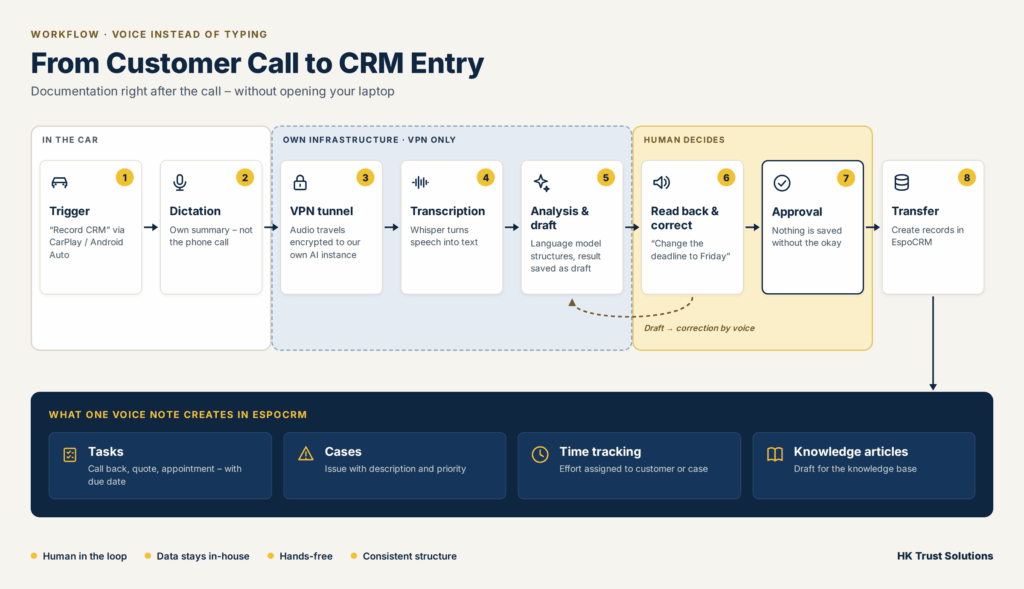Select the "Read back & correct" step title

pos(684,218)
